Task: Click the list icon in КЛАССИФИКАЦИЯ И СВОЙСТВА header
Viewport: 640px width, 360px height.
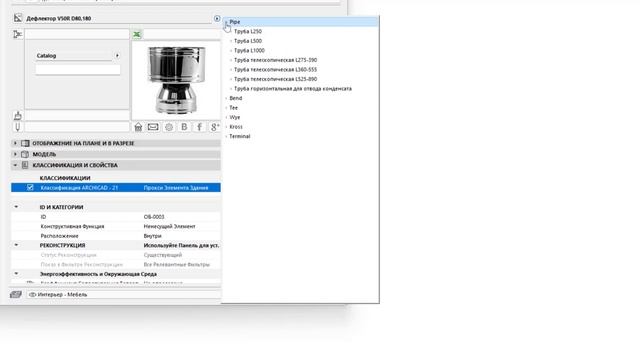Action: 25,165
